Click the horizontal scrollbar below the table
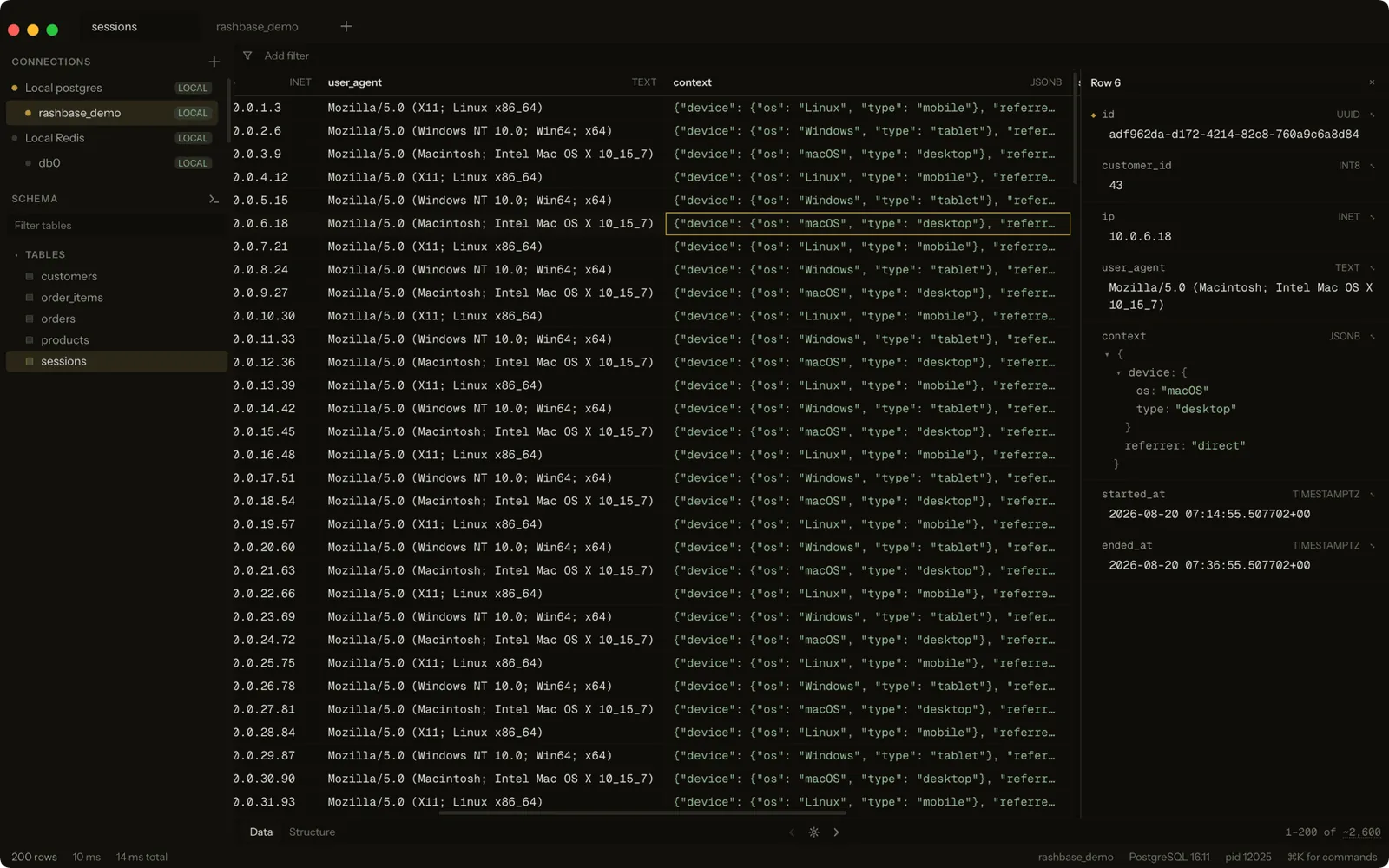 pos(642,813)
